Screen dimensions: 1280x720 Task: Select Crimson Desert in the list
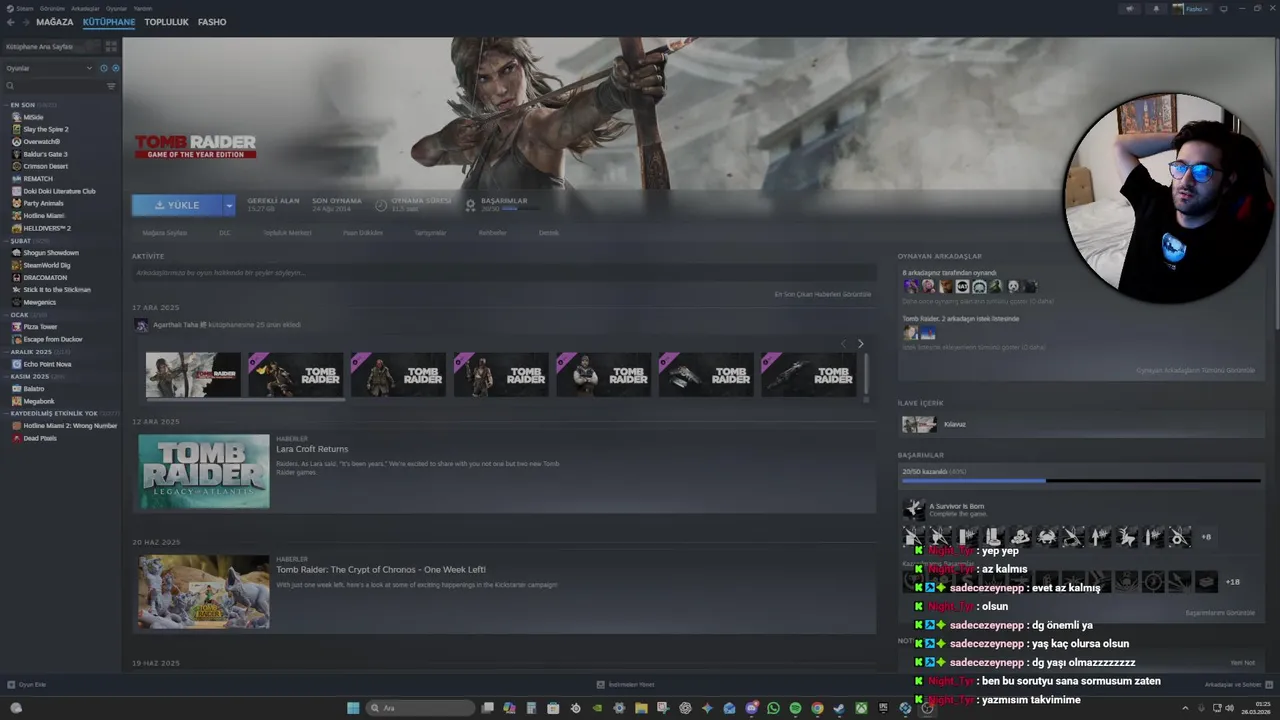coord(45,166)
